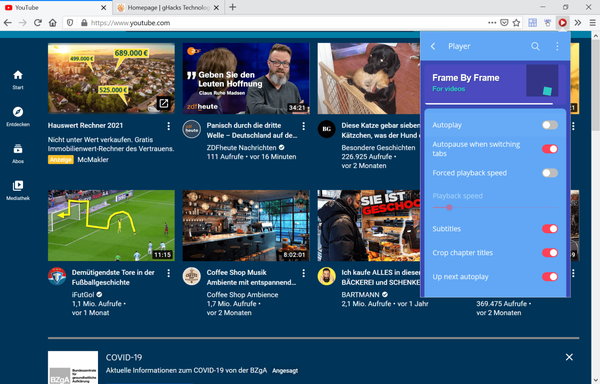This screenshot has width=600, height=384.
Task: Dismiss the COVID-19 information banner
Action: [569, 357]
